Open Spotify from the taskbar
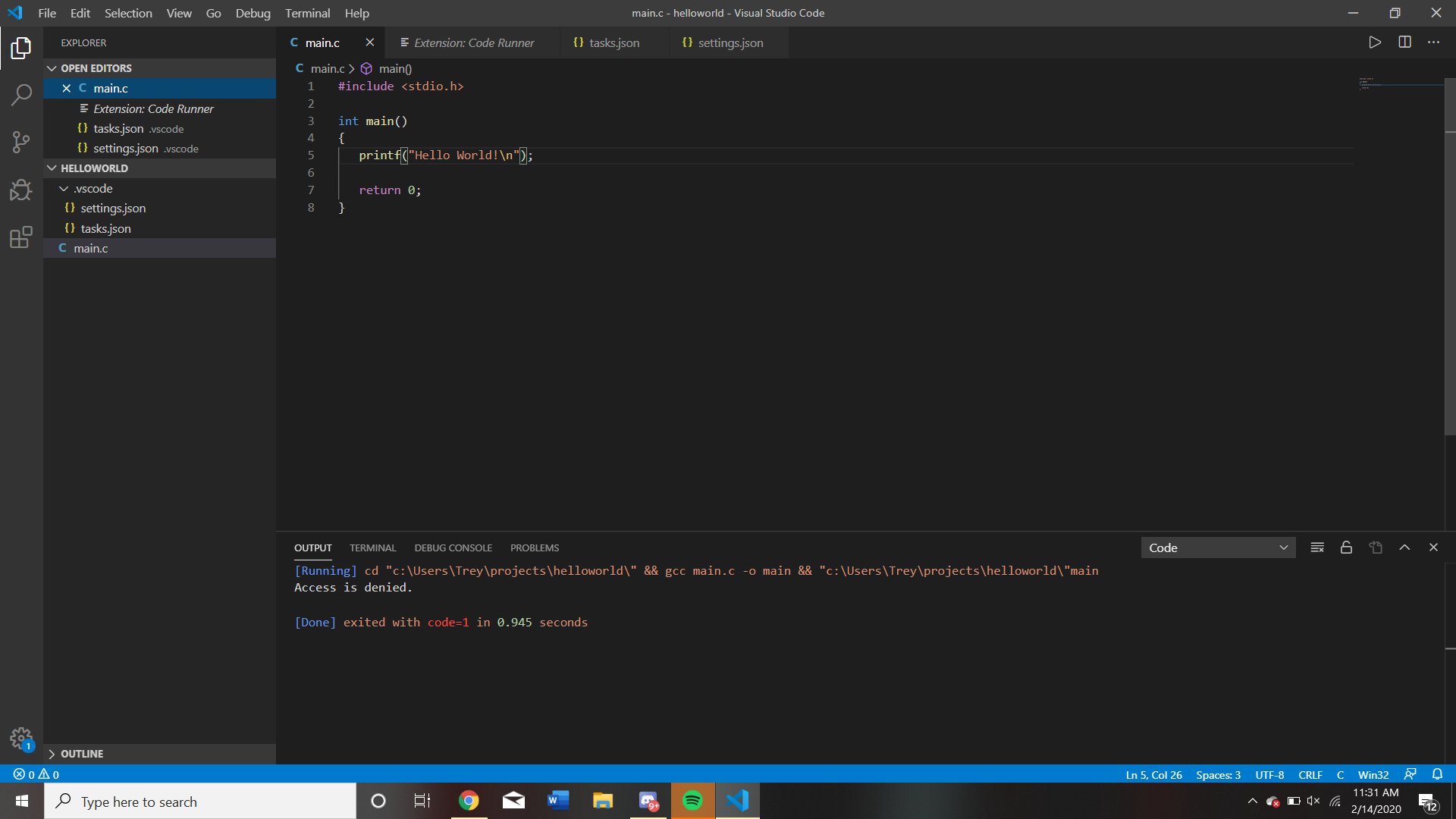Screen dimensions: 1456x819 [692, 801]
